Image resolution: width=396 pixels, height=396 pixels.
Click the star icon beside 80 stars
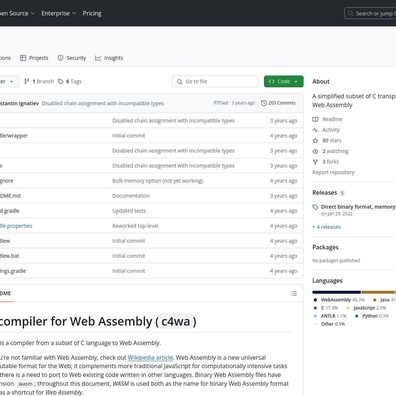point(315,140)
